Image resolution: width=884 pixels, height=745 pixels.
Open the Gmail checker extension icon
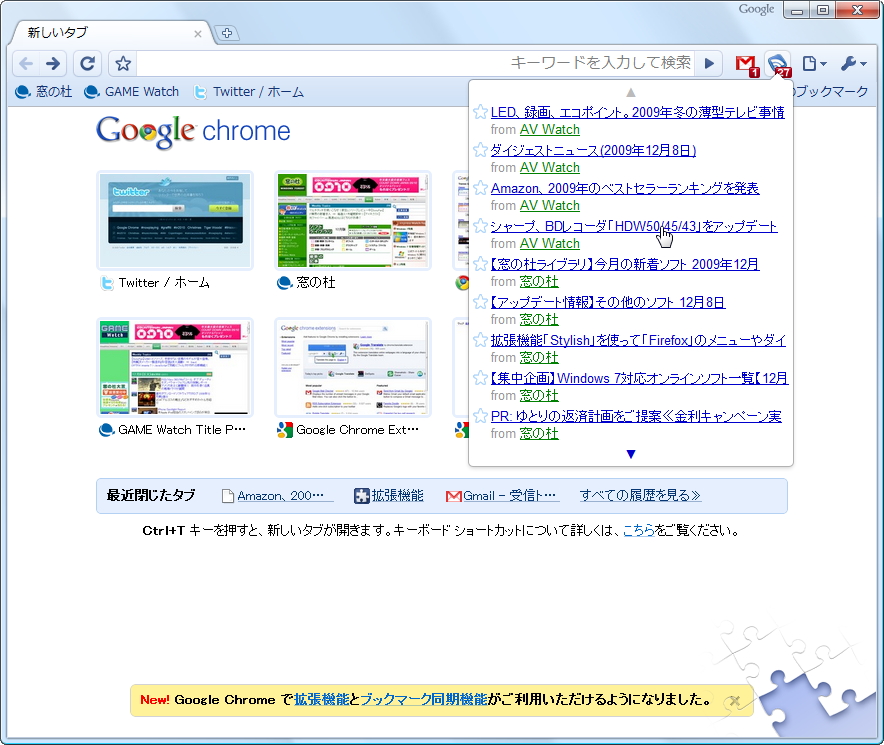click(x=745, y=62)
